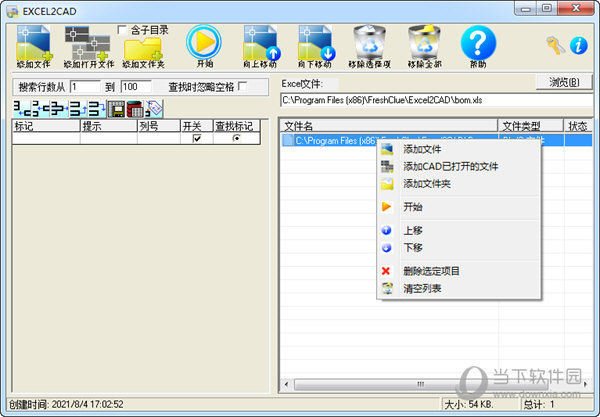This screenshot has width=600, height=417.
Task: Click the blue tag label icon
Action: tap(154, 109)
